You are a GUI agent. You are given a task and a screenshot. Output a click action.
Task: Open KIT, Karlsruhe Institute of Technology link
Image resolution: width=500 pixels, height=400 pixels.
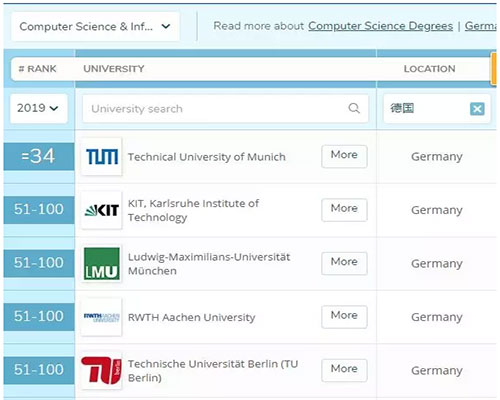193,210
